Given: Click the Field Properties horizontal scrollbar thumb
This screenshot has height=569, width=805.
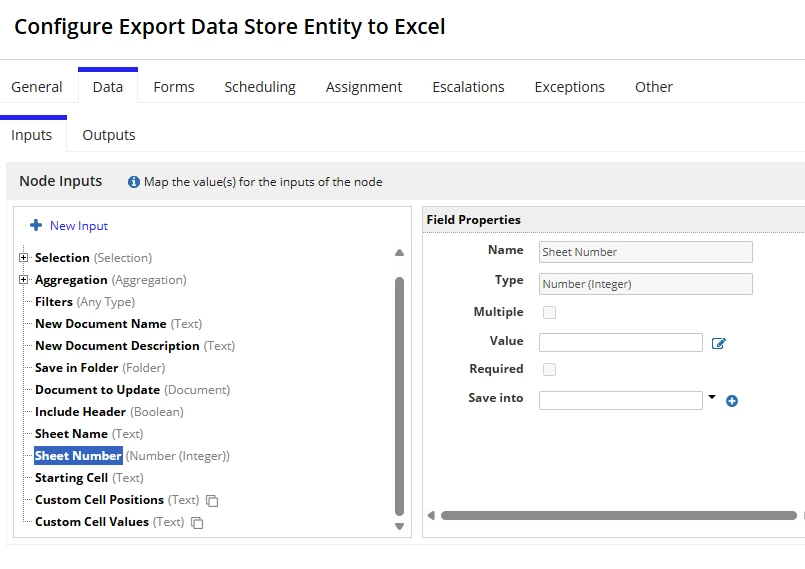Looking at the screenshot, I should [x=619, y=515].
